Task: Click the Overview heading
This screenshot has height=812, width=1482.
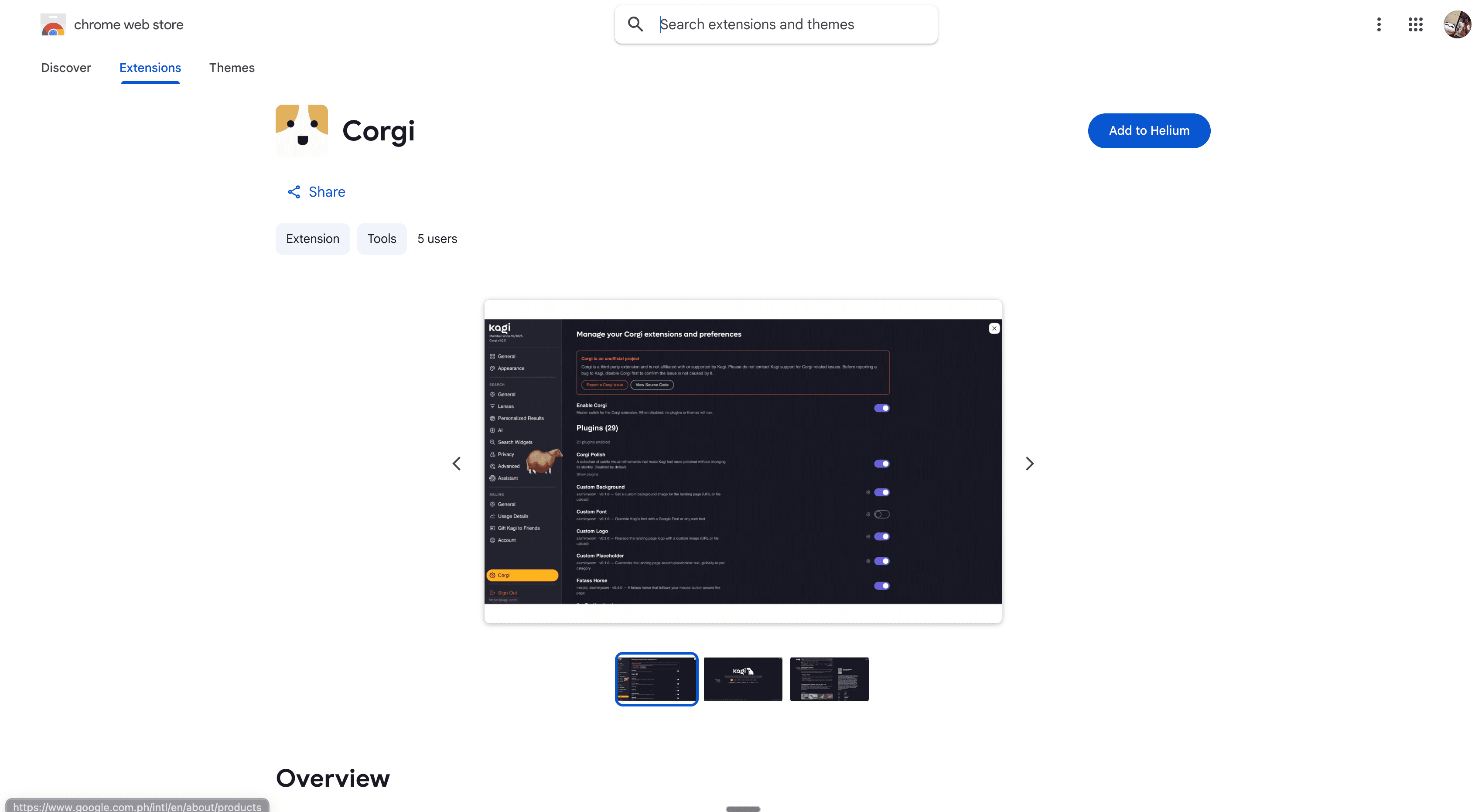Action: click(x=332, y=778)
